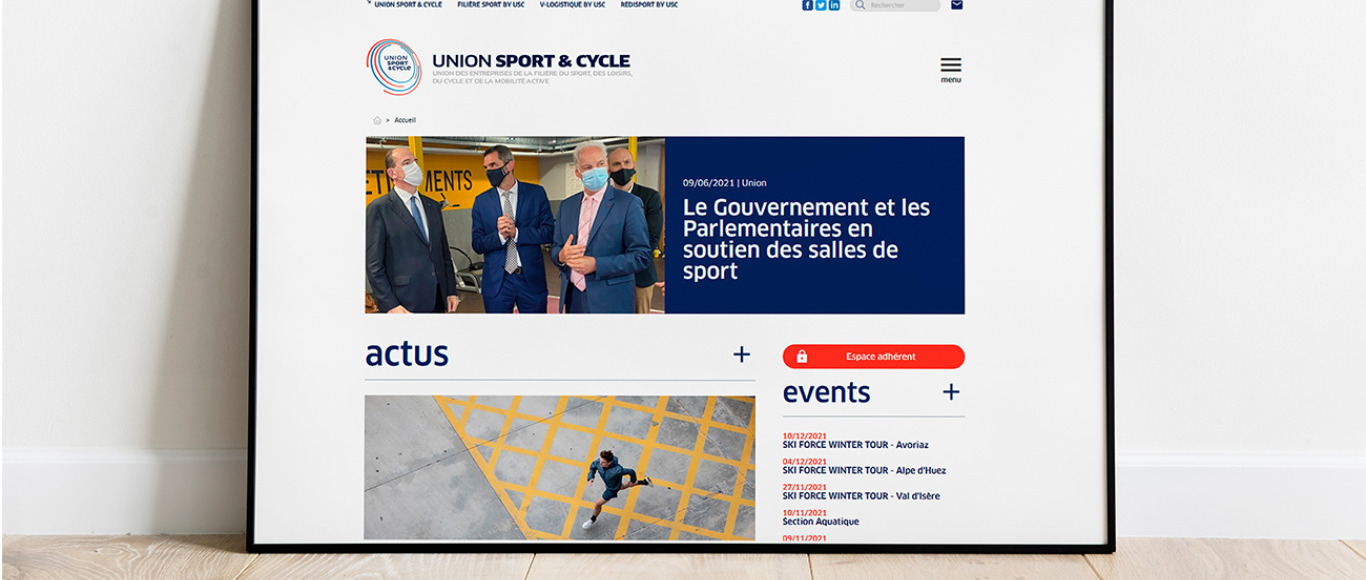The width and height of the screenshot is (1366, 580).
Task: Open the Section Aquatique event link
Action: coord(821,522)
